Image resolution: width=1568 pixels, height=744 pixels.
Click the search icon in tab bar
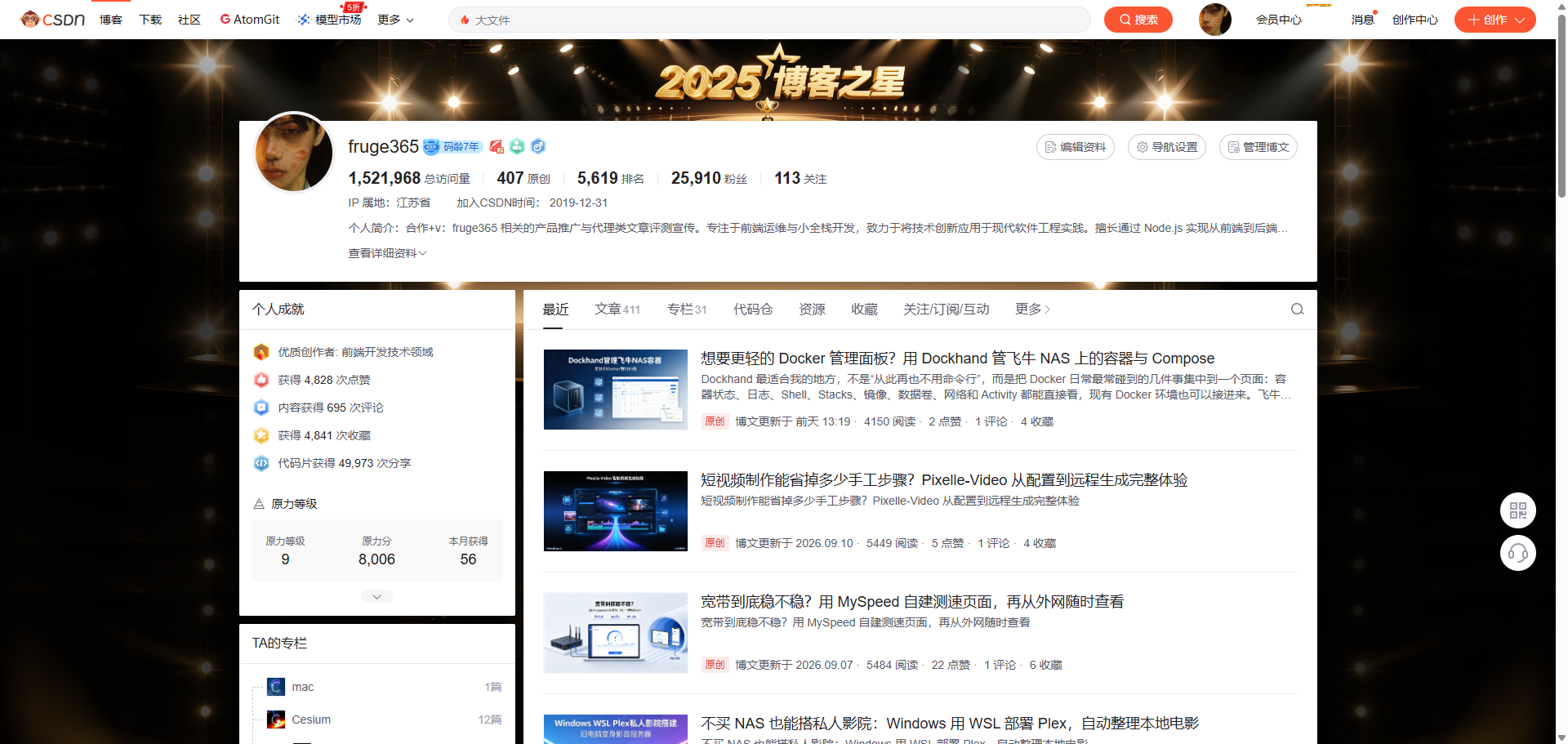tap(1297, 309)
